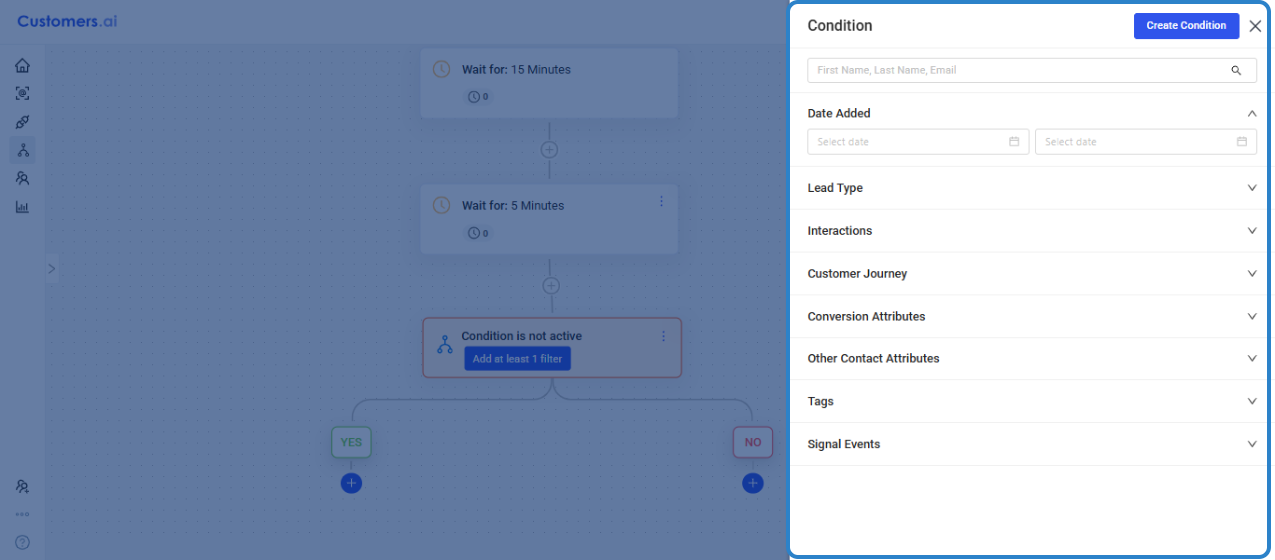The height and width of the screenshot is (560, 1275).
Task: Open the three dots more sidebar icon
Action: (22, 514)
